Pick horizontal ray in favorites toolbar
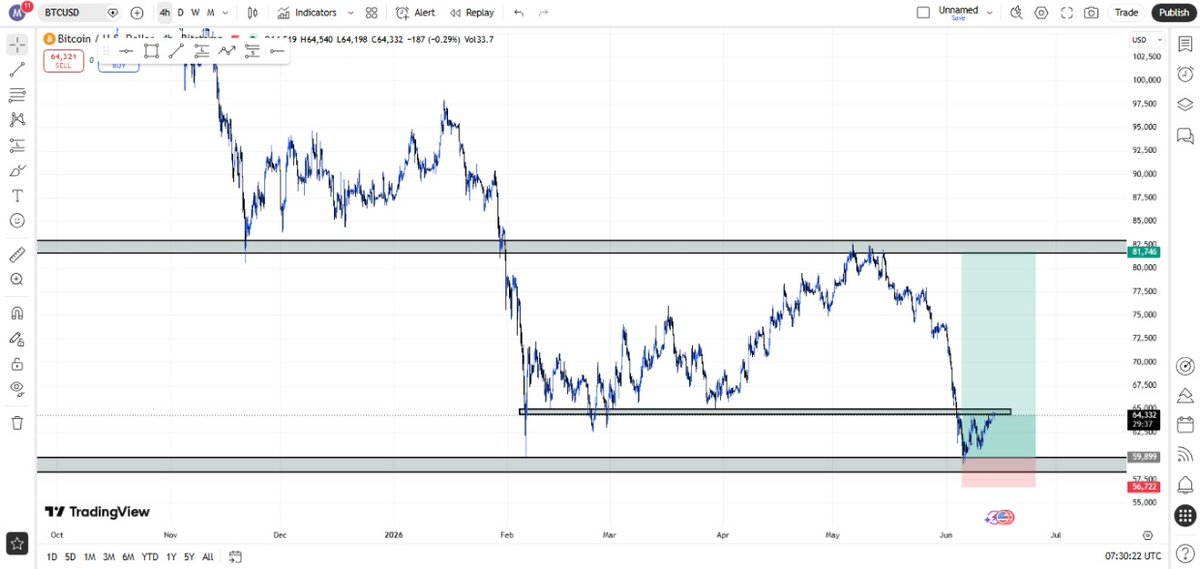Screen dimensions: 1200x569 pos(277,50)
